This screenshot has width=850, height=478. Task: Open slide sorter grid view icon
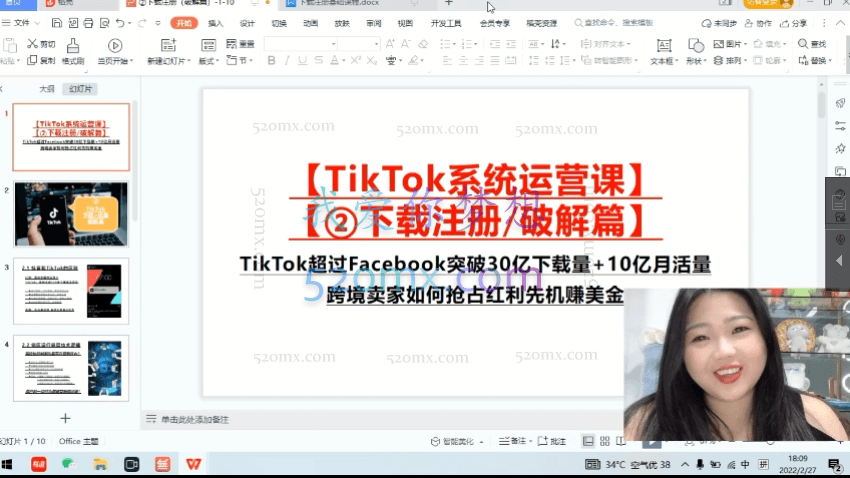click(x=605, y=441)
